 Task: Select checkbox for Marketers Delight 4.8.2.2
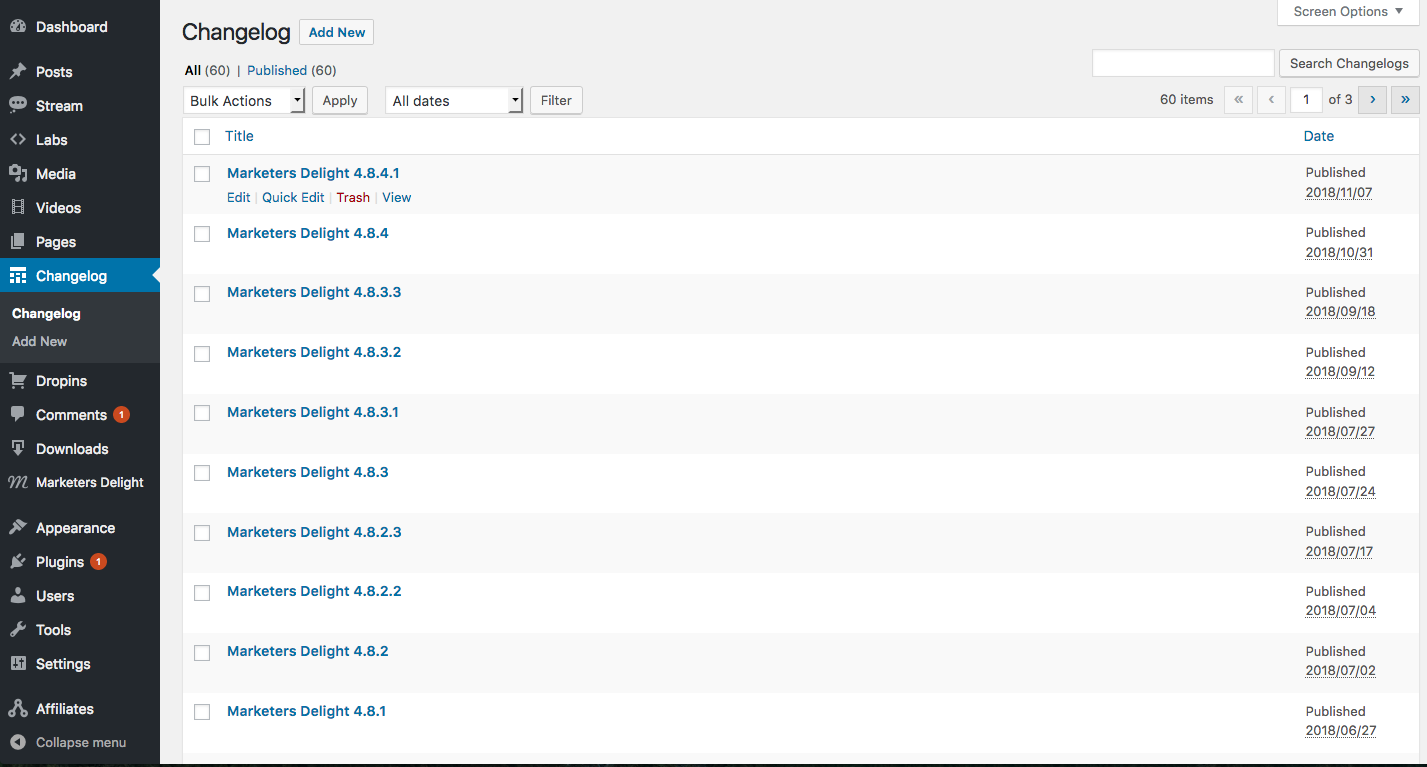point(202,593)
